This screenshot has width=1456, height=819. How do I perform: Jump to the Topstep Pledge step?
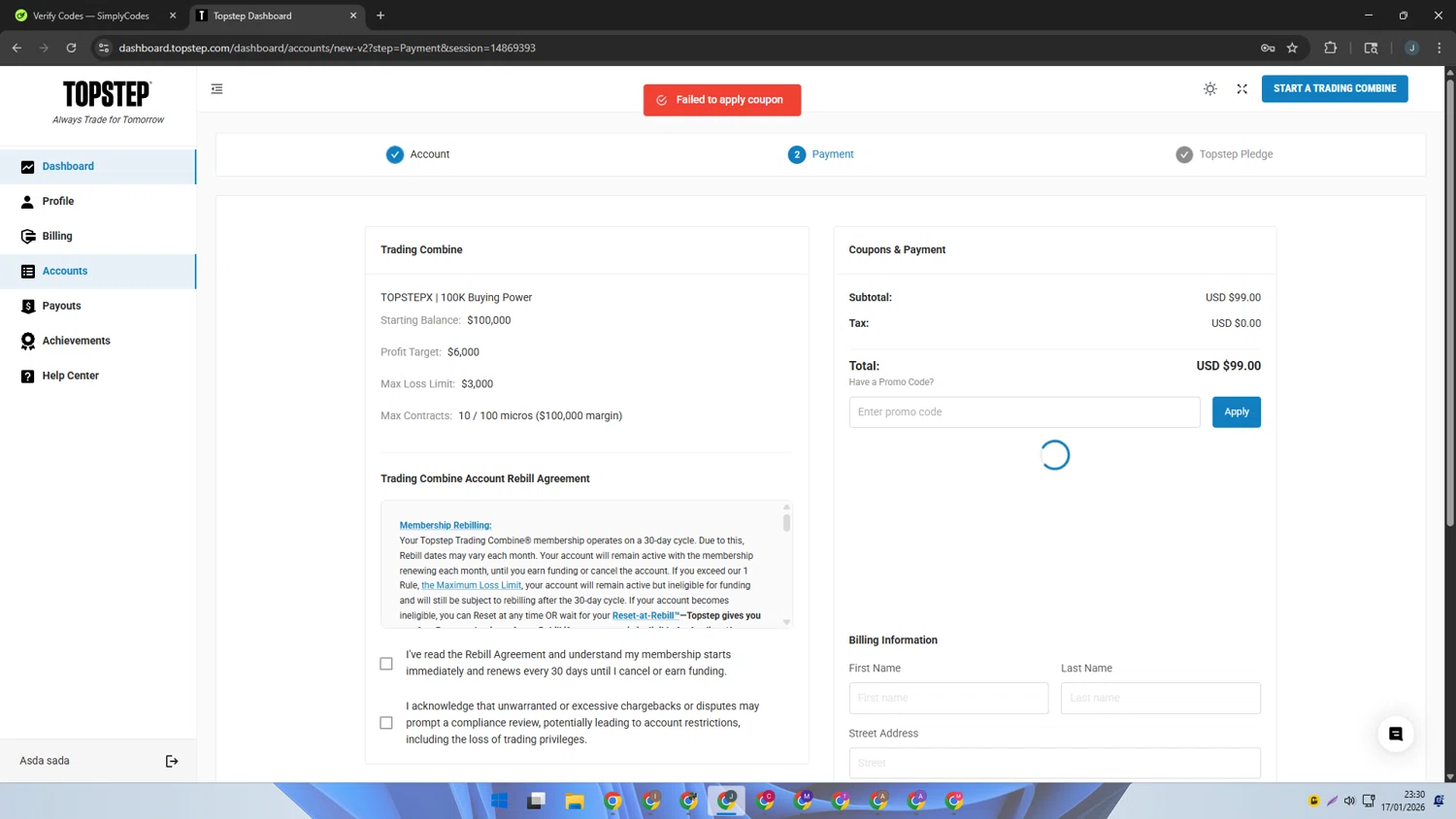tap(1225, 154)
